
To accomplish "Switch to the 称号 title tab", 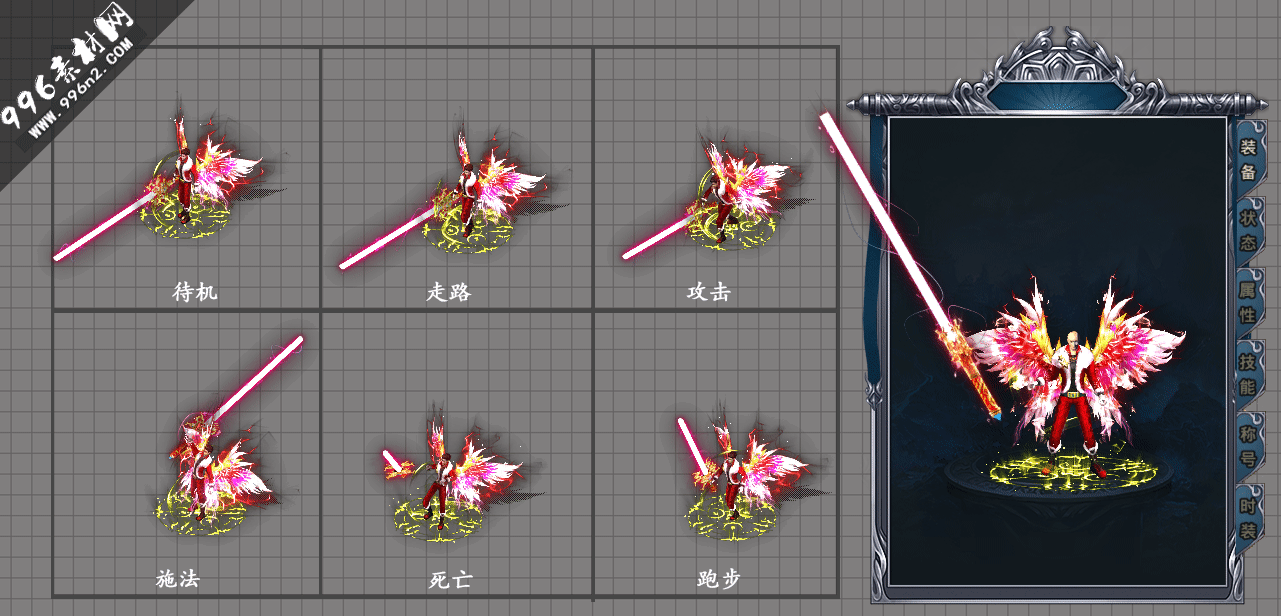I will 1248,445.
